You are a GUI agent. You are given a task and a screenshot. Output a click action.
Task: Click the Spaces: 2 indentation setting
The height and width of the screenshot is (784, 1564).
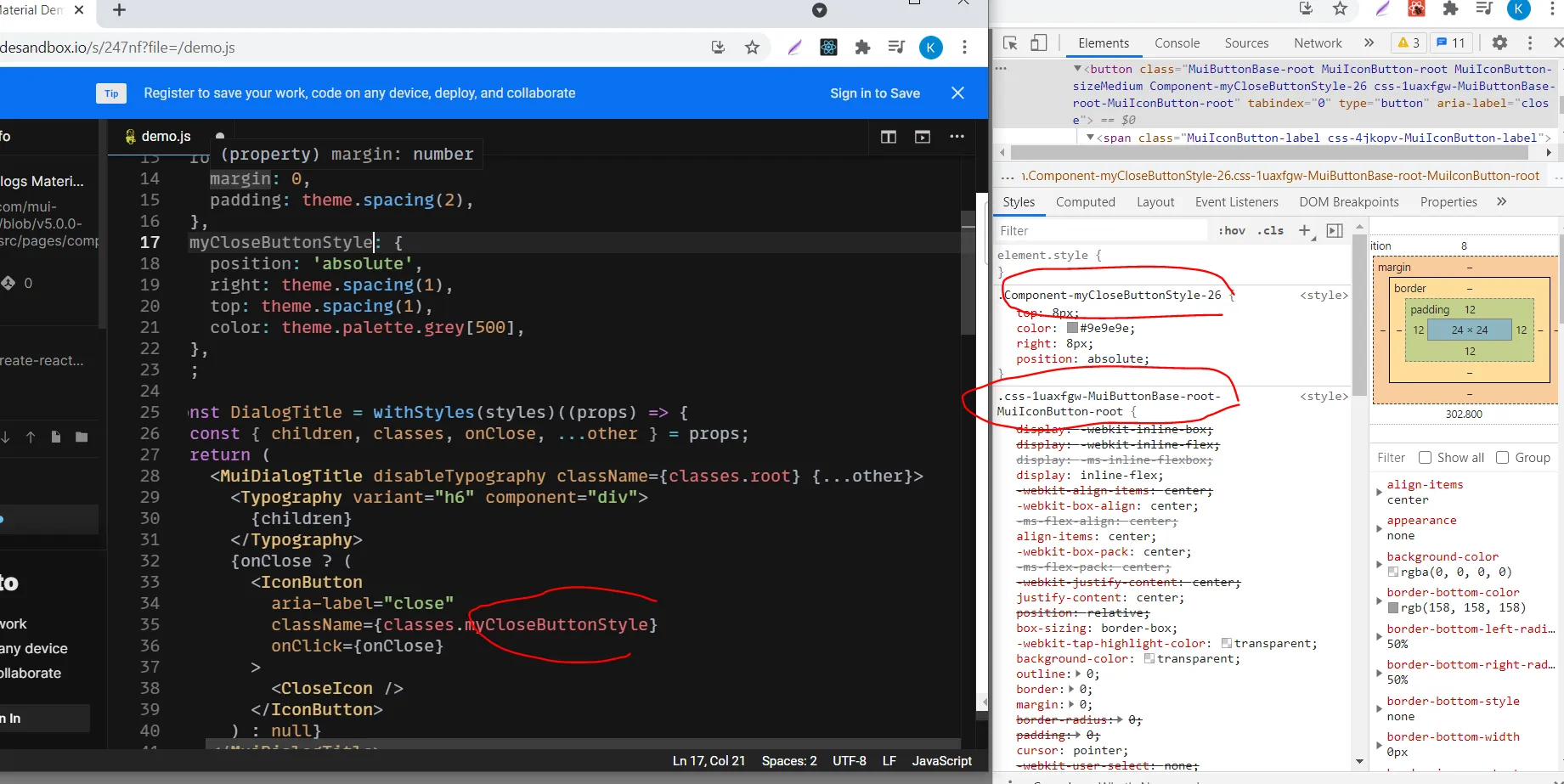789,761
